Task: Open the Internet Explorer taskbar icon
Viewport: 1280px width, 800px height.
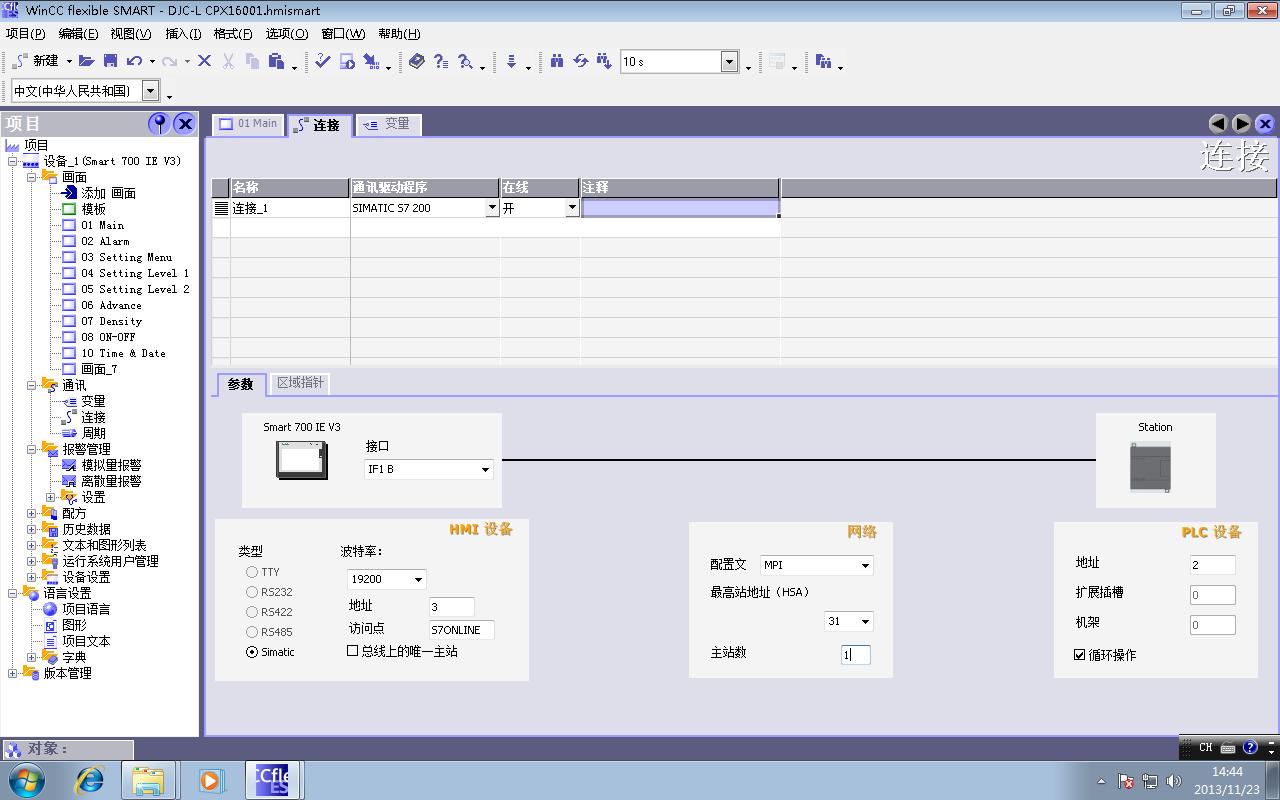Action: [90, 780]
